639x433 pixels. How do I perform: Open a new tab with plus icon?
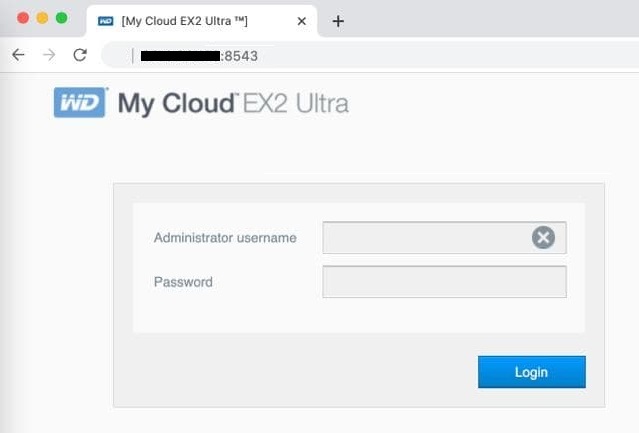click(338, 21)
